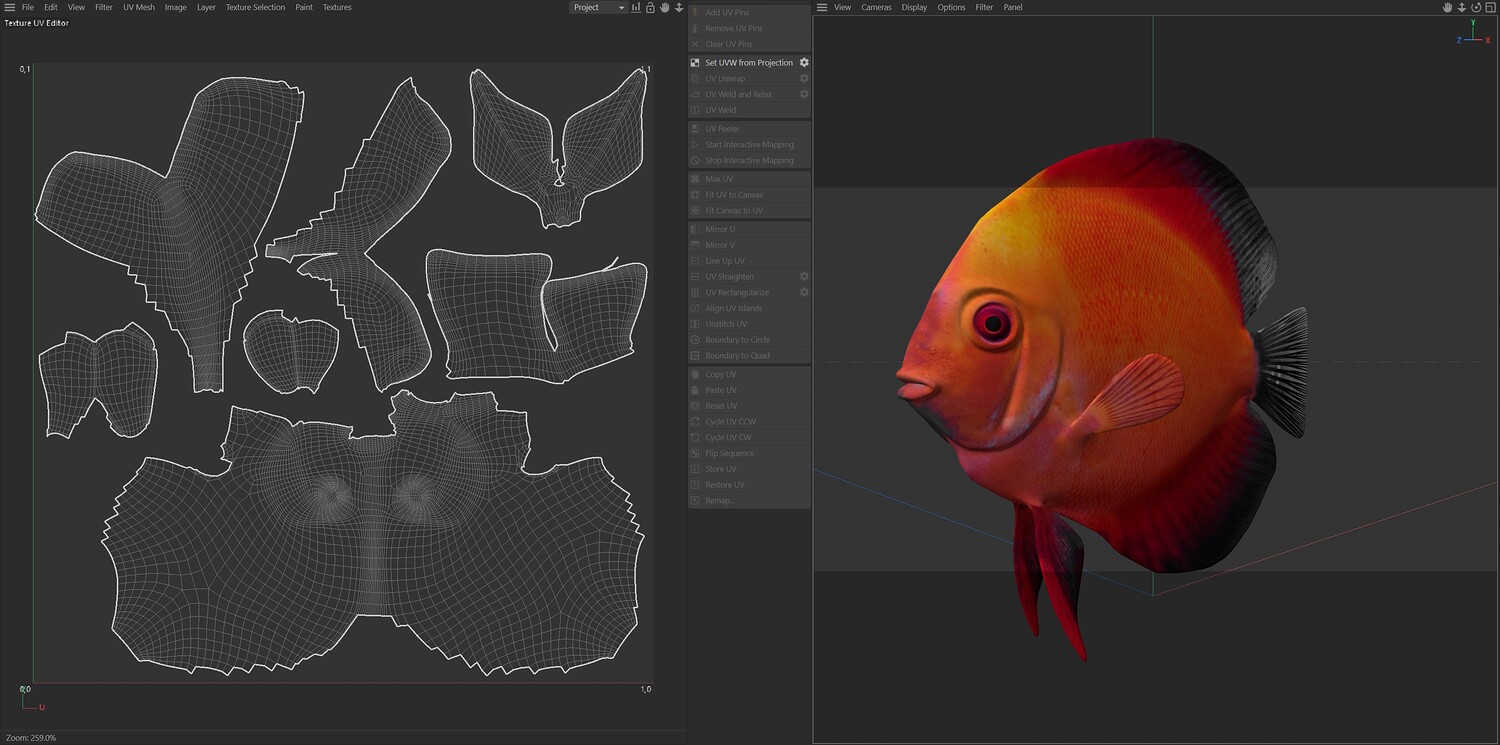Screen dimensions: 1500x745
Task: Click Remove UV Pins command
Action: point(749,28)
